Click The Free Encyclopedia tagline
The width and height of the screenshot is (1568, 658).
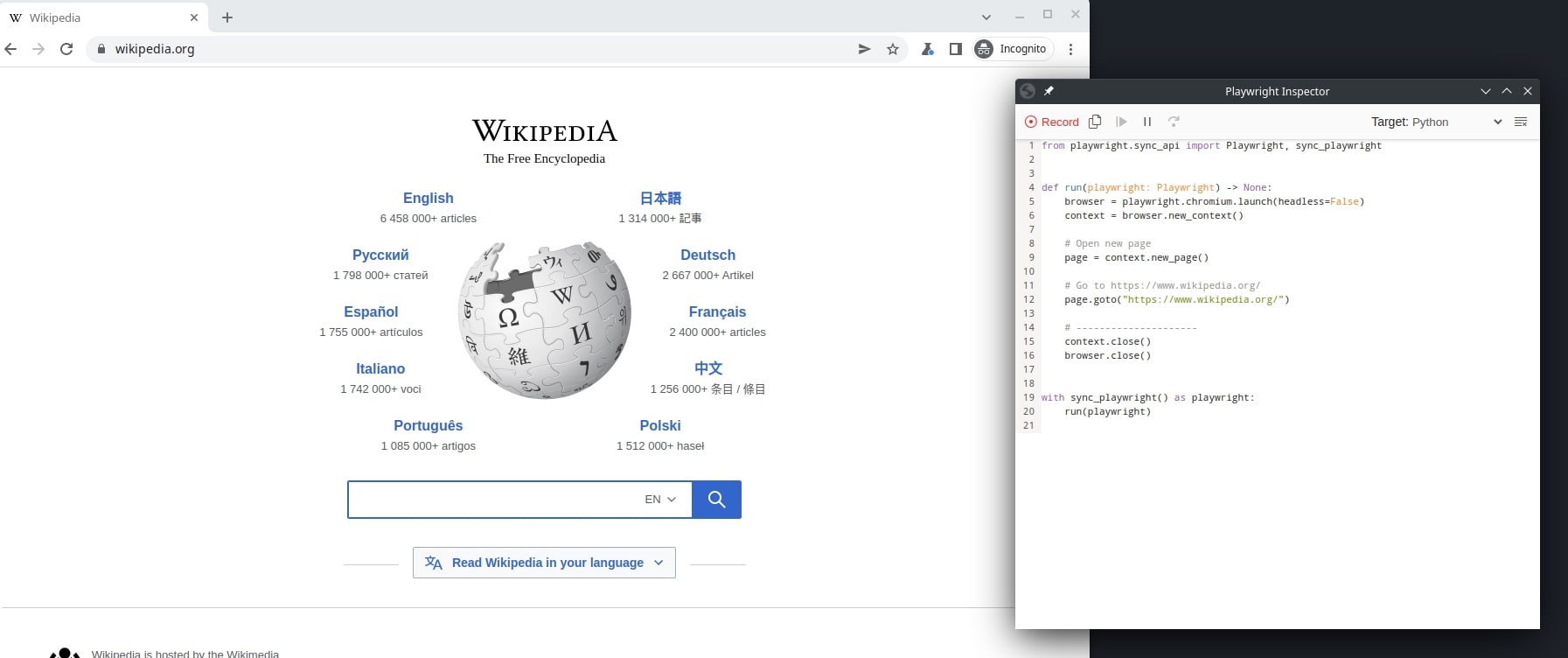pyautogui.click(x=544, y=158)
